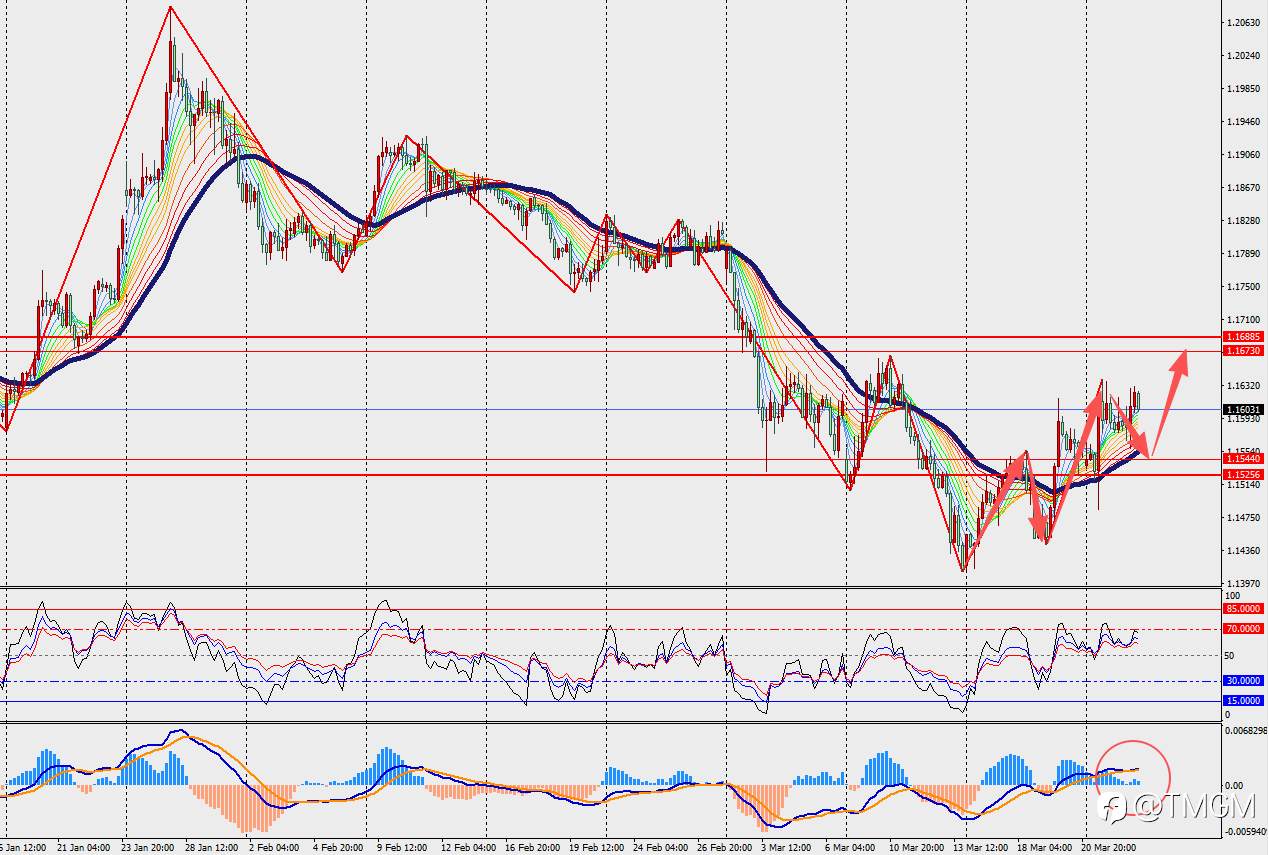Click the red 70.0000 oscillator level tag
This screenshot has height=855, width=1269.
[1244, 629]
